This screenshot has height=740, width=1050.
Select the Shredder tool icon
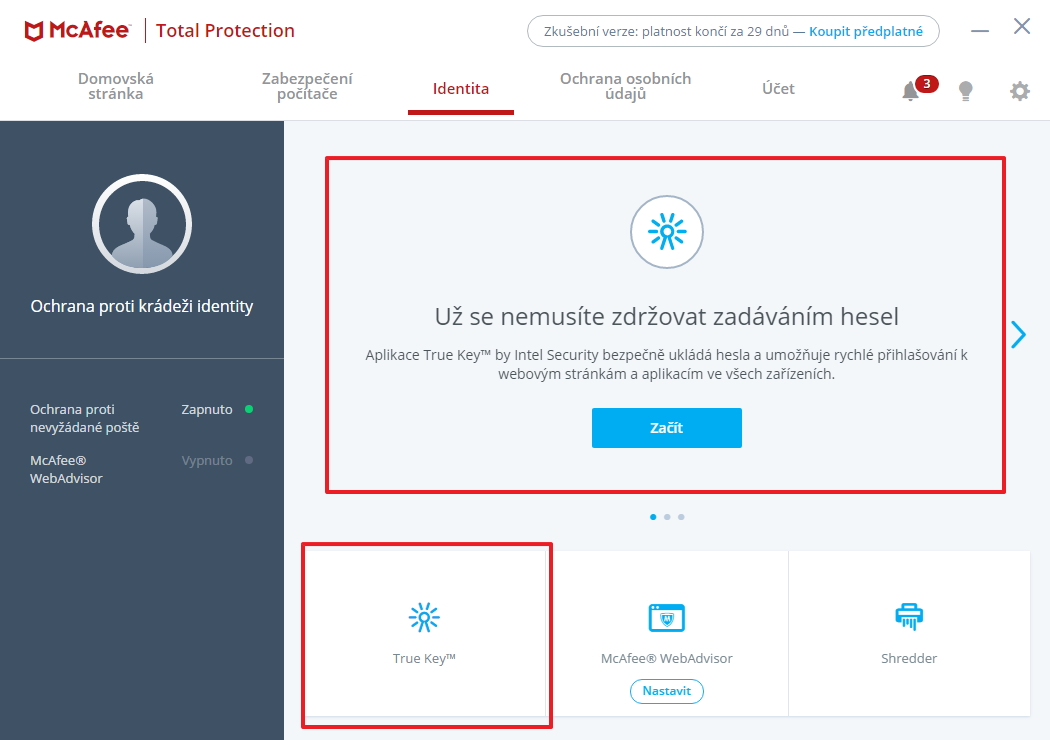[x=908, y=618]
